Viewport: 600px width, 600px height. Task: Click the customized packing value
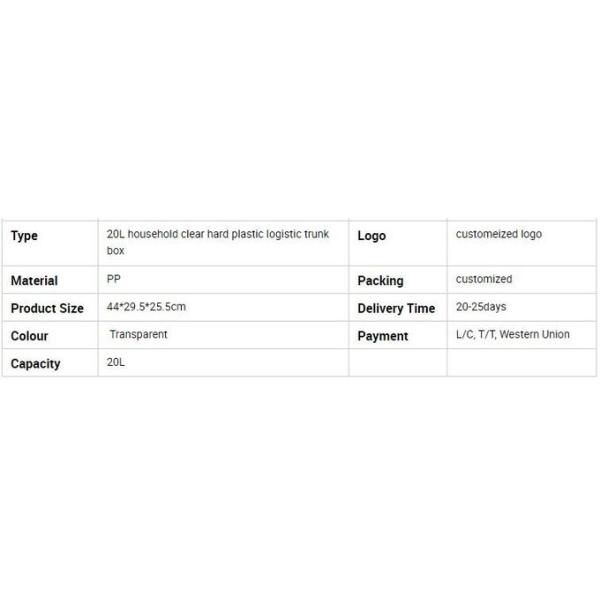[483, 279]
